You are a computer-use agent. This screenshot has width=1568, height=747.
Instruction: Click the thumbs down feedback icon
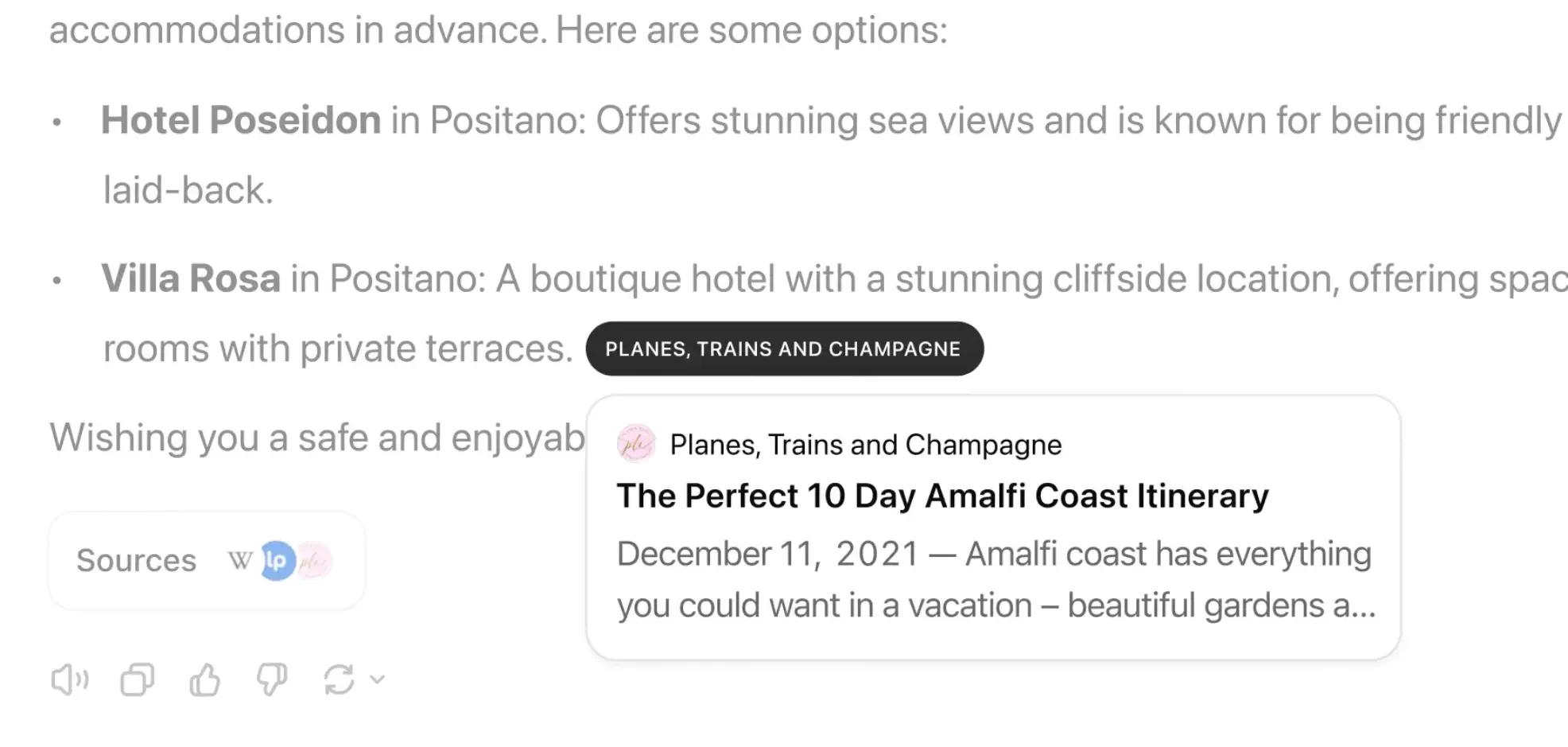(272, 680)
